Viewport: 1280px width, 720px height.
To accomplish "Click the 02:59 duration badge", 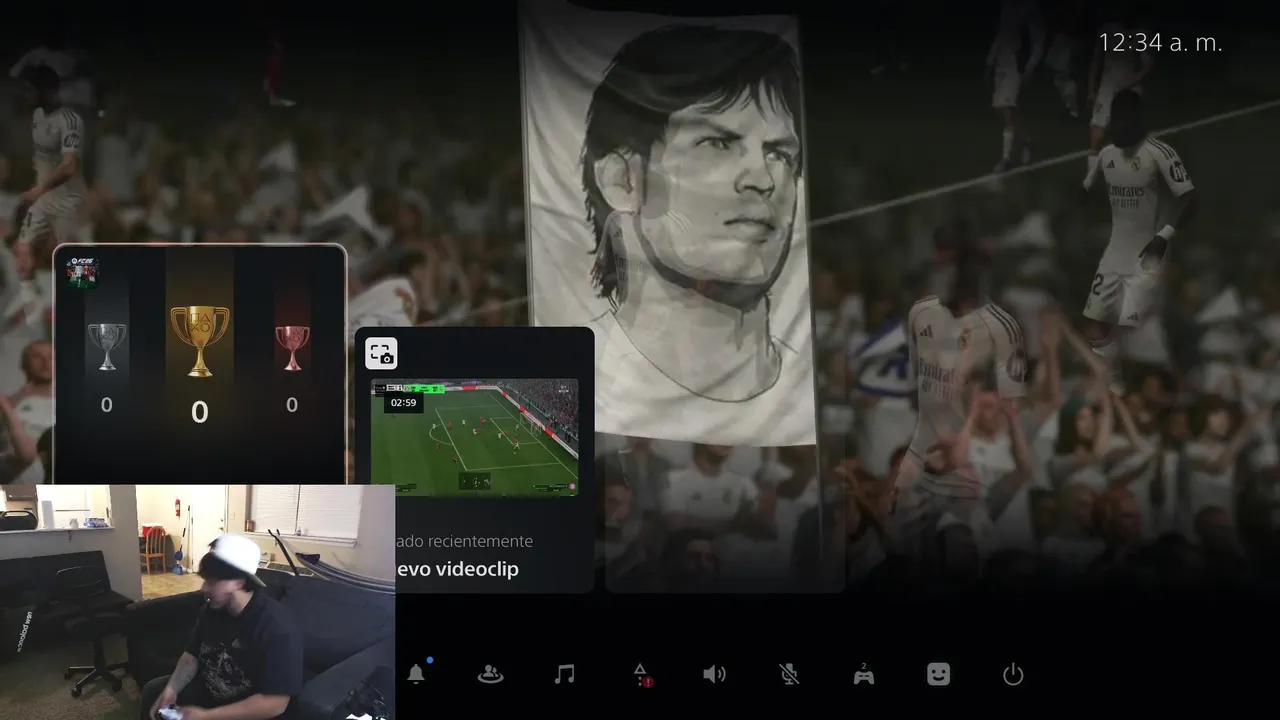I will click(403, 403).
